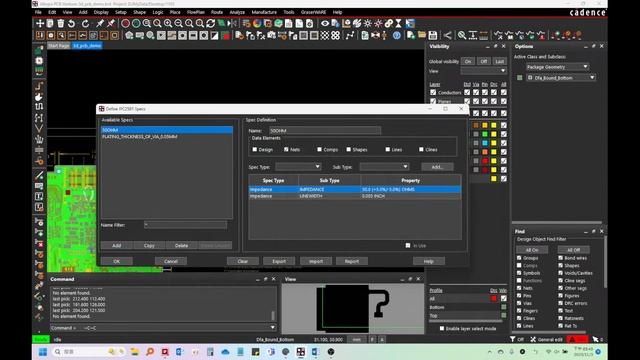Click the V-shaped tool in left sidebar
The image size is (640, 360).
39,128
